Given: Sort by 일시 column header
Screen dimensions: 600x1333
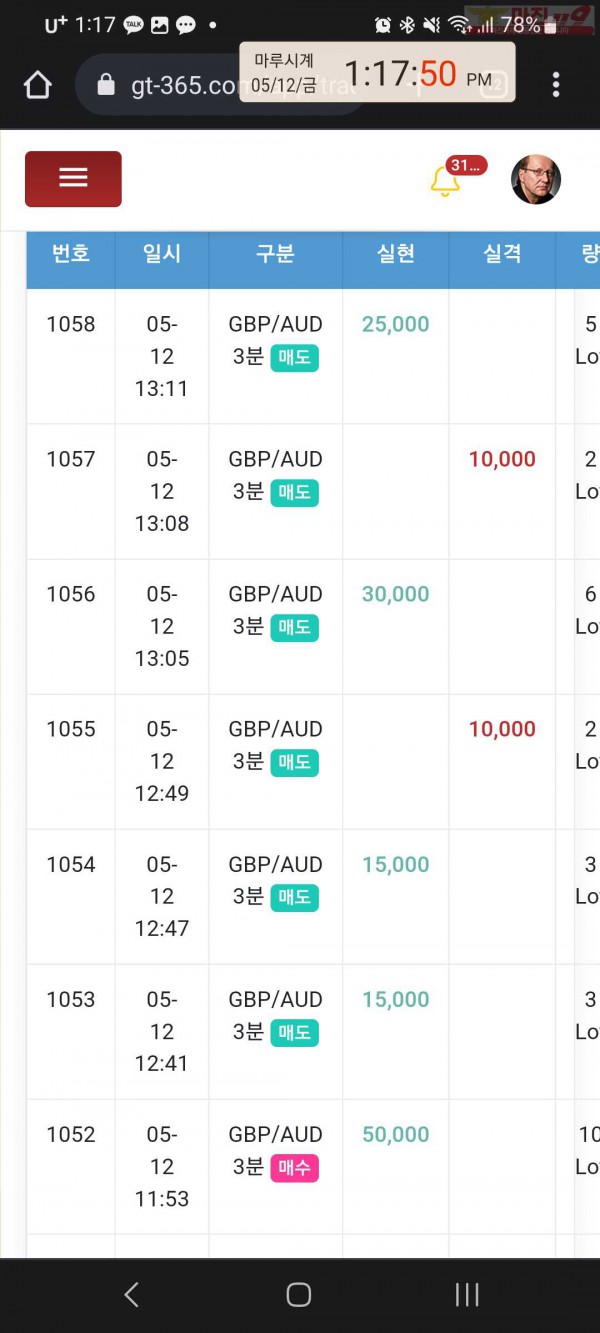Looking at the screenshot, I should [162, 254].
